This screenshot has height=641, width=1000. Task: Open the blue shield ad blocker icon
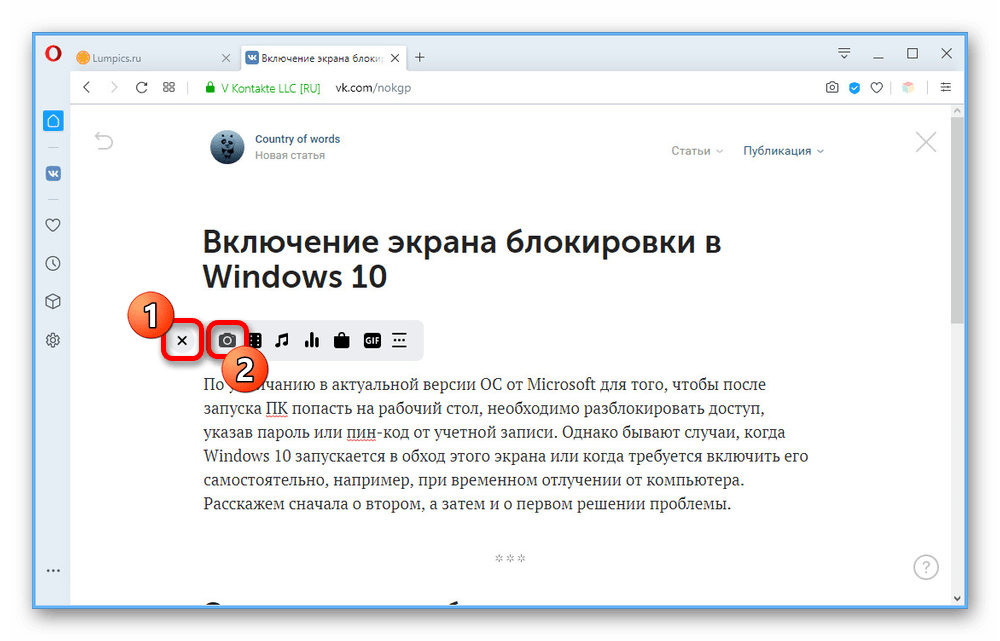(855, 88)
